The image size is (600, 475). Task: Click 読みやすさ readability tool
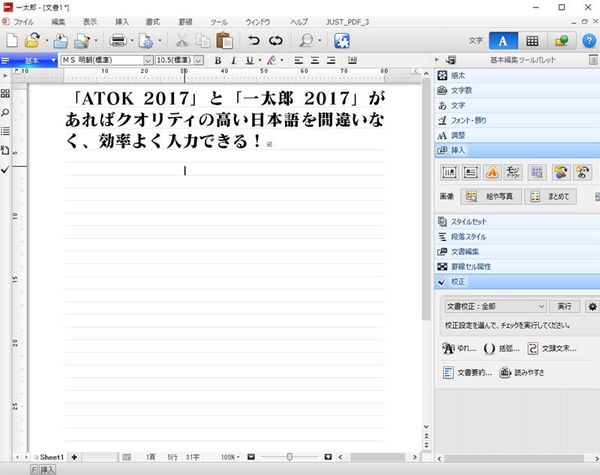click(522, 372)
